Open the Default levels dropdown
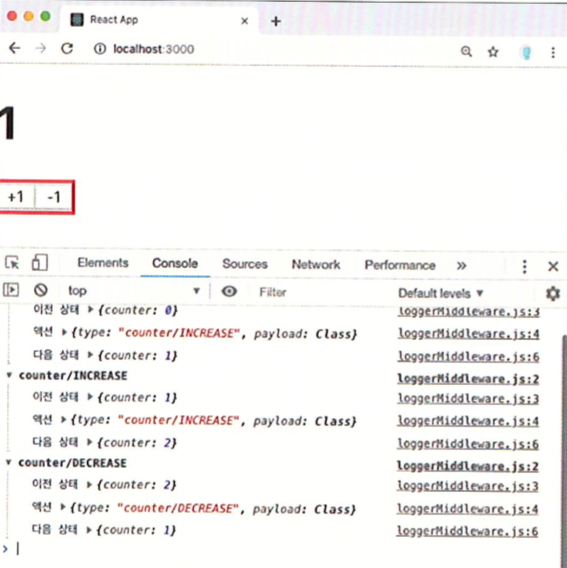567x568 pixels. [441, 293]
